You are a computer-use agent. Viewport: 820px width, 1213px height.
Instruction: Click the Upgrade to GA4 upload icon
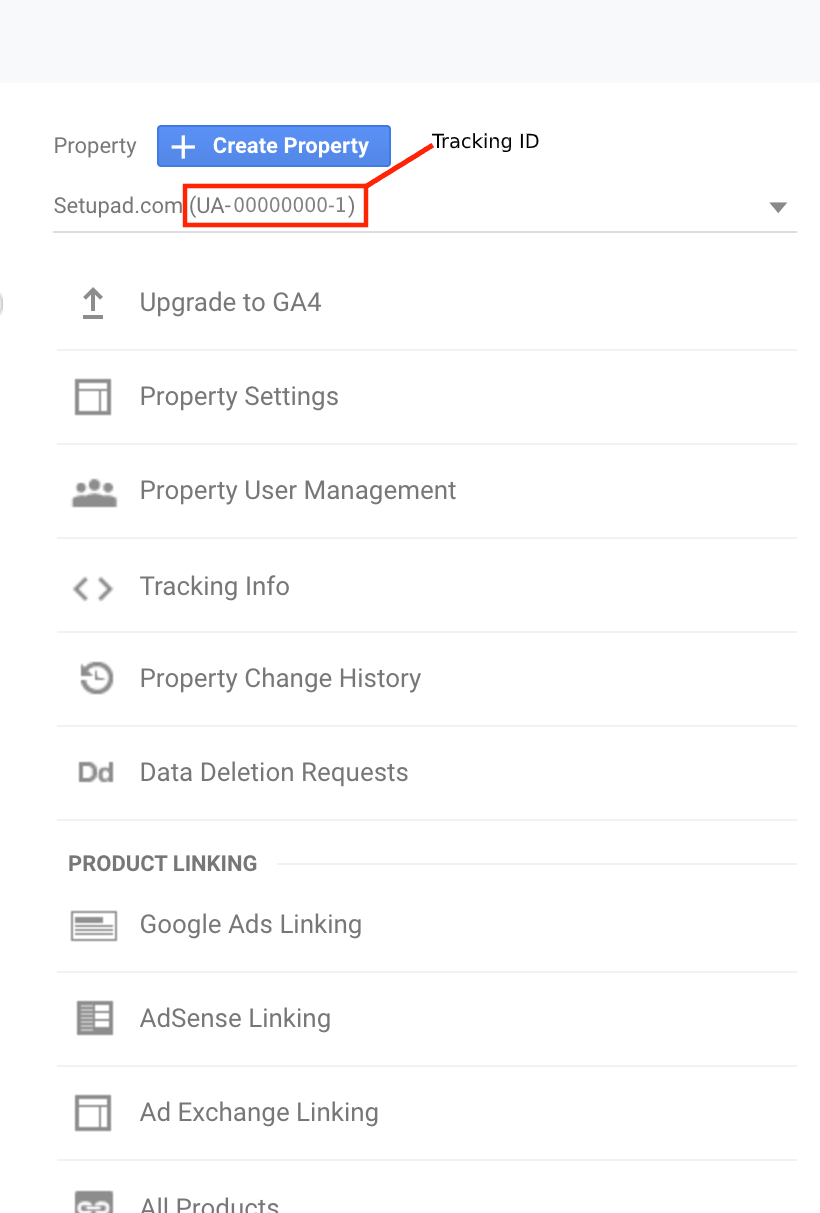click(x=93, y=302)
